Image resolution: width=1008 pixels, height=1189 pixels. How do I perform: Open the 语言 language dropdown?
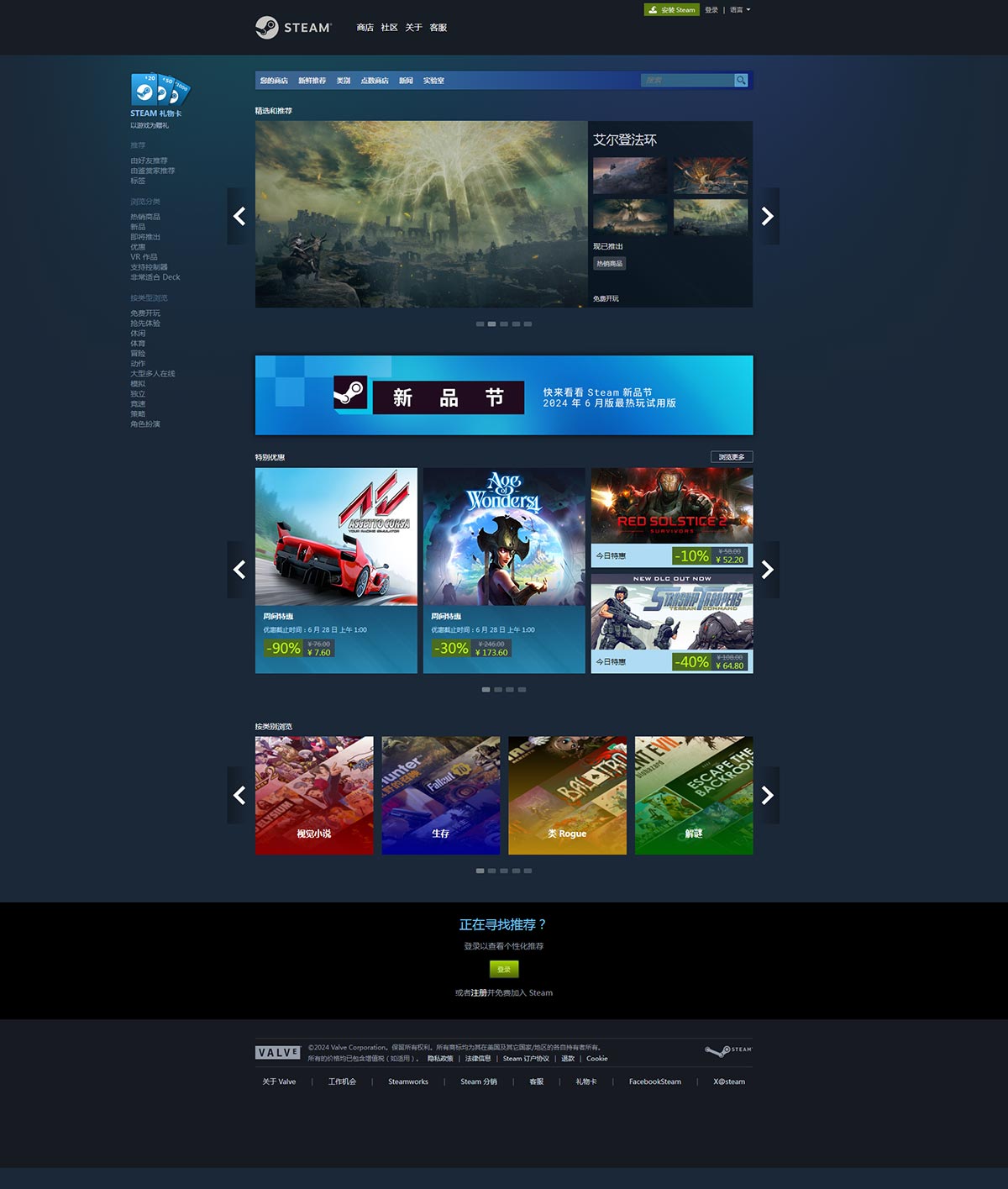coord(740,10)
